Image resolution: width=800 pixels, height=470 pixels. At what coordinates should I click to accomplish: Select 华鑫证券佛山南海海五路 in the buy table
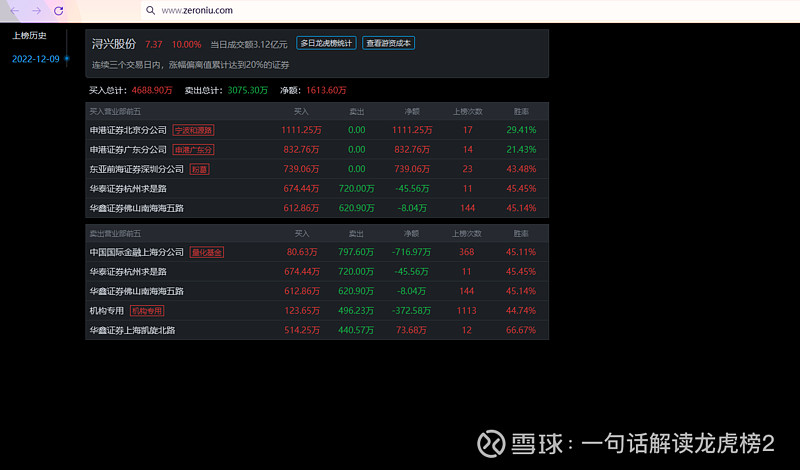pyautogui.click(x=137, y=208)
